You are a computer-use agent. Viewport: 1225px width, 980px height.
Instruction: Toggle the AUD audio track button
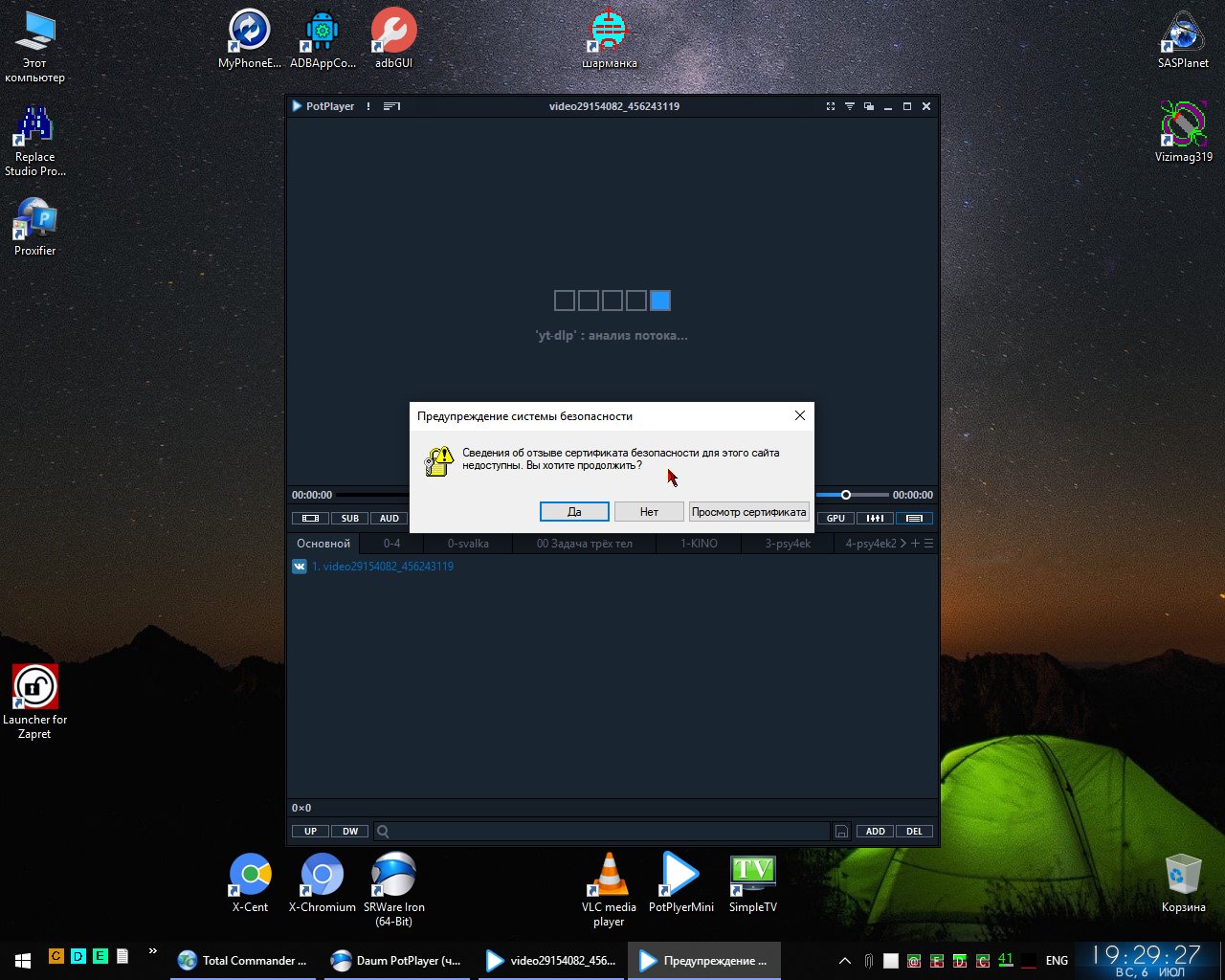(x=390, y=519)
